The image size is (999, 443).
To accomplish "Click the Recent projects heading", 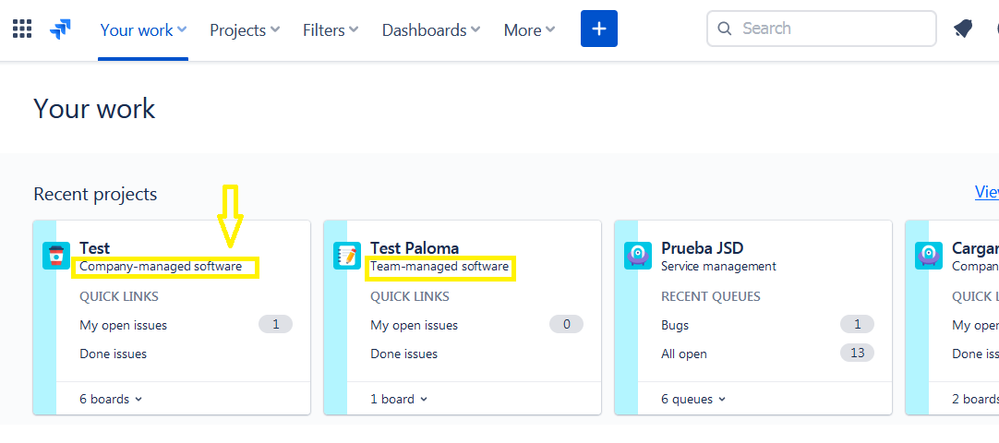I will pos(95,194).
